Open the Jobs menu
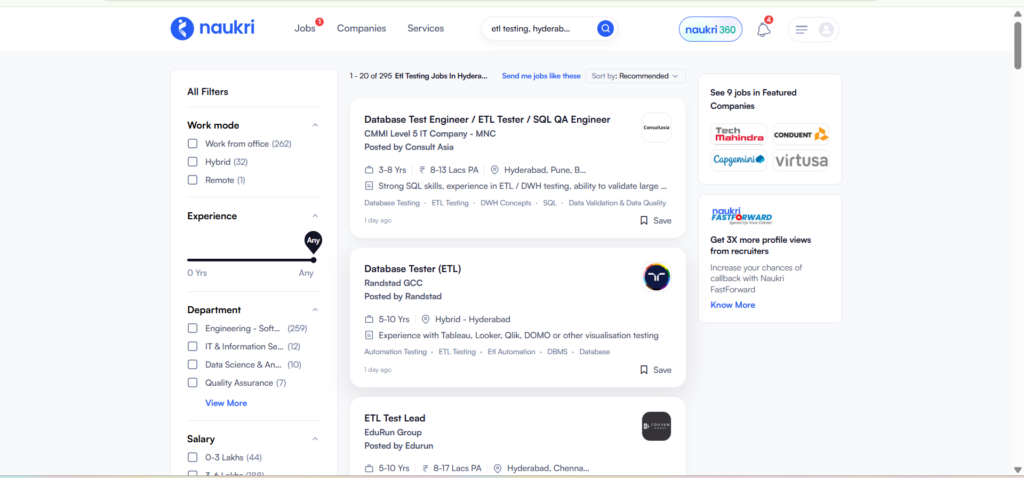Screen dimensions: 1024x478 click(x=305, y=29)
